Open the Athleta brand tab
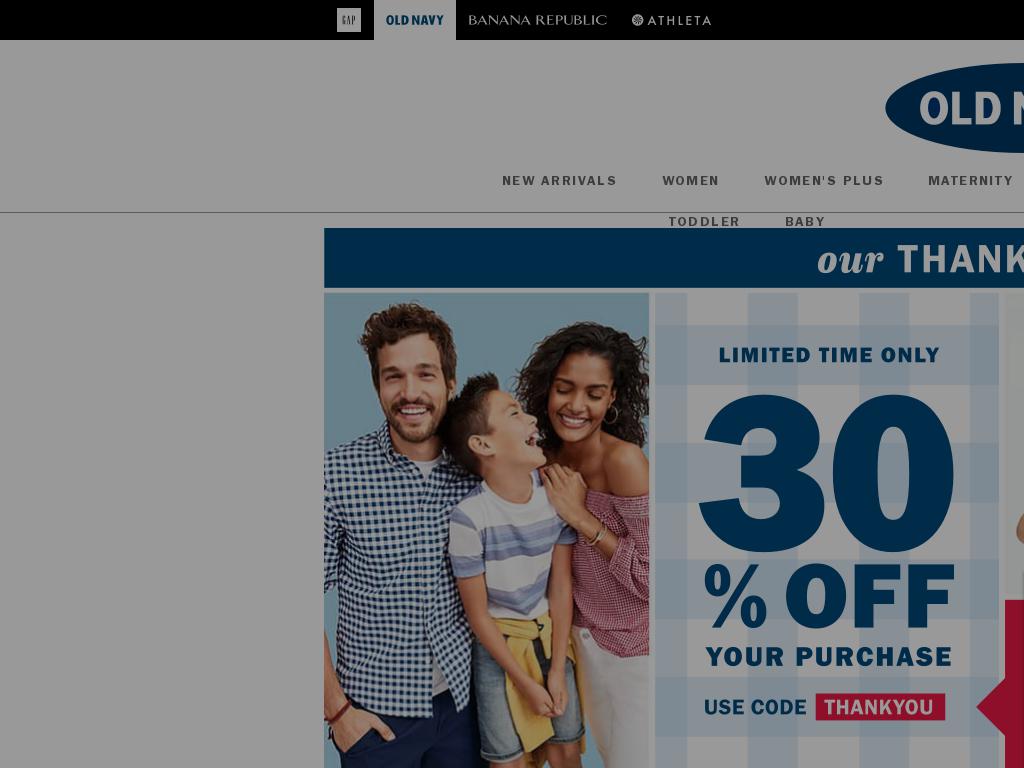 [671, 20]
